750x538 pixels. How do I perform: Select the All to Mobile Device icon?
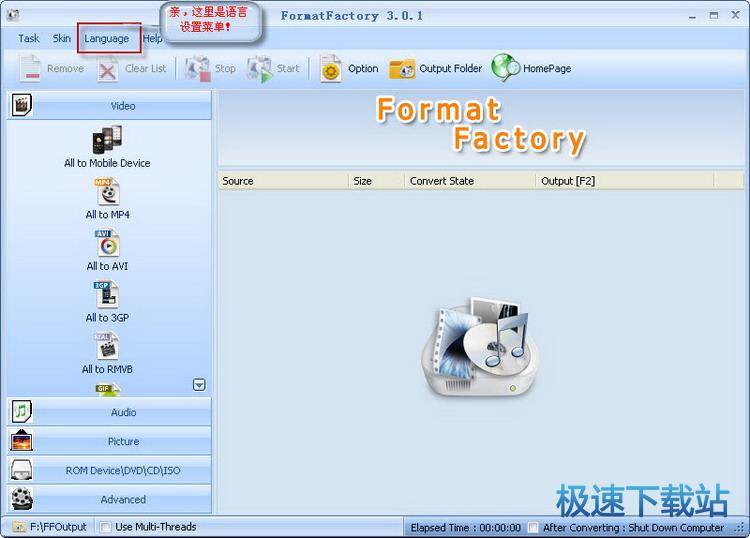(x=107, y=140)
